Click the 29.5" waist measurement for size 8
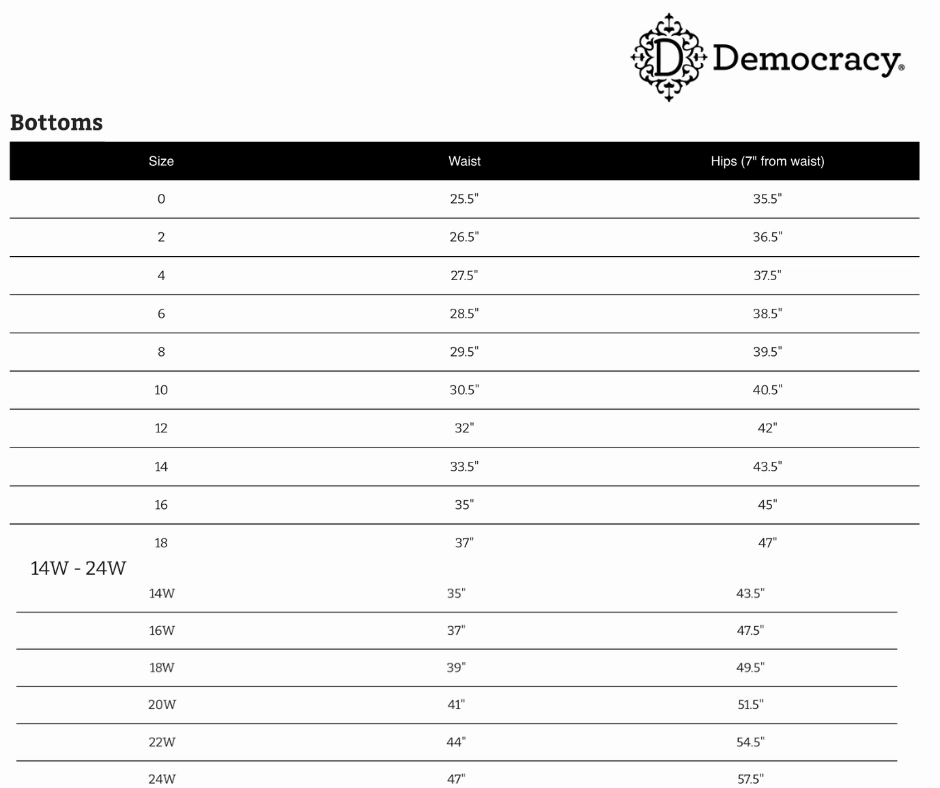Screen dimensions: 940x788 pyautogui.click(x=465, y=351)
